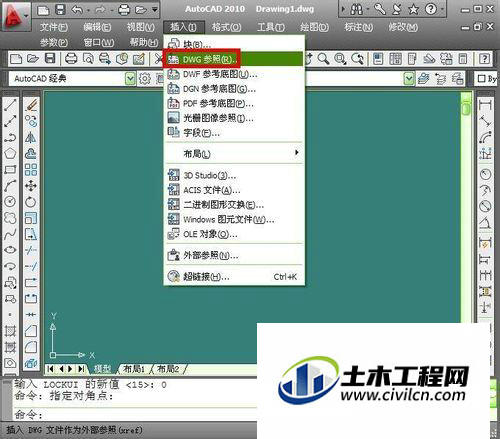
Task: Select the Spline tool in draw toolbar
Action: 10,234
